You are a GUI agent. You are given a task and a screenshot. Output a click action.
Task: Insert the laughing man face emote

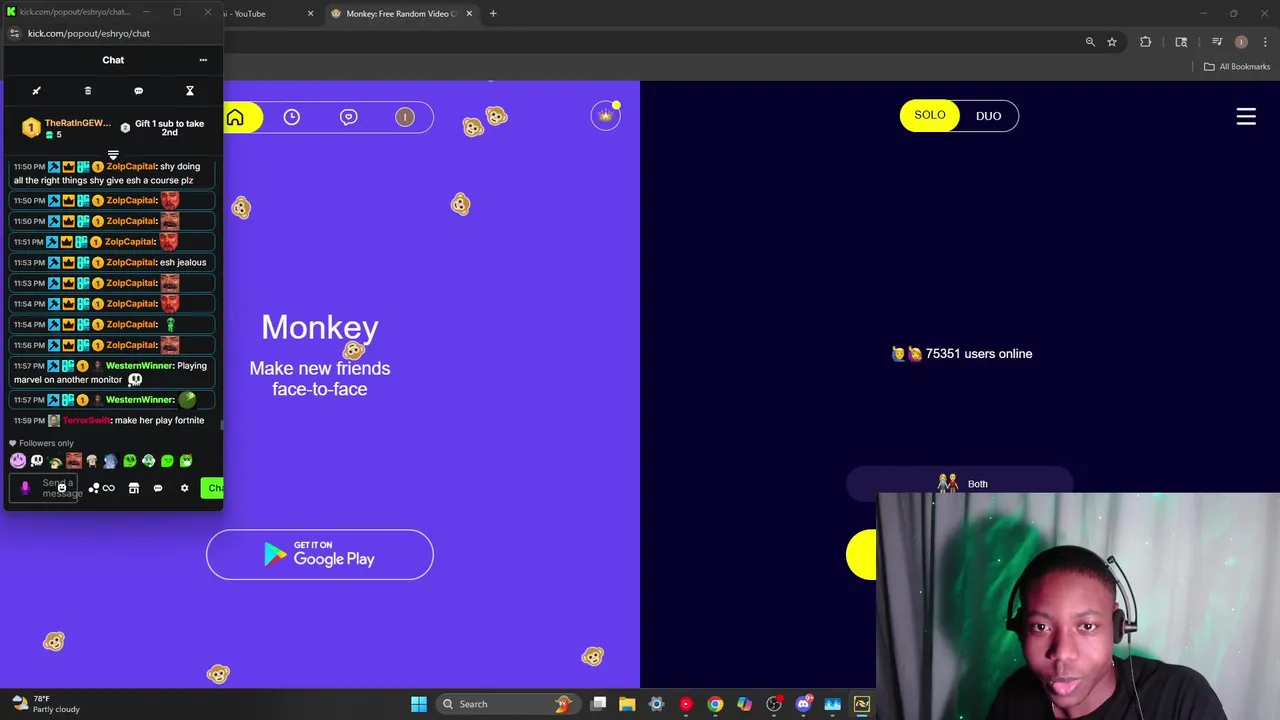point(74,461)
